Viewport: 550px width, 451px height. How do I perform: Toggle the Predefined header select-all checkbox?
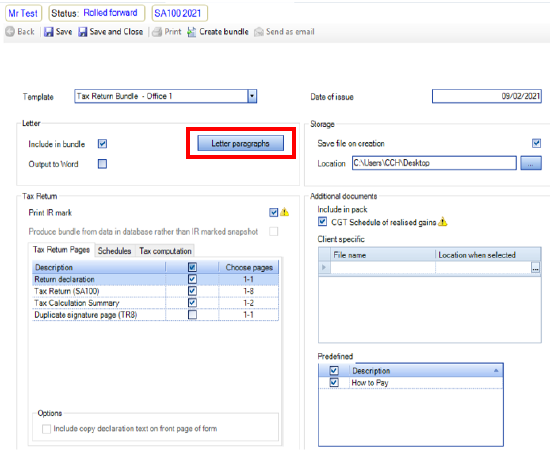[334, 370]
